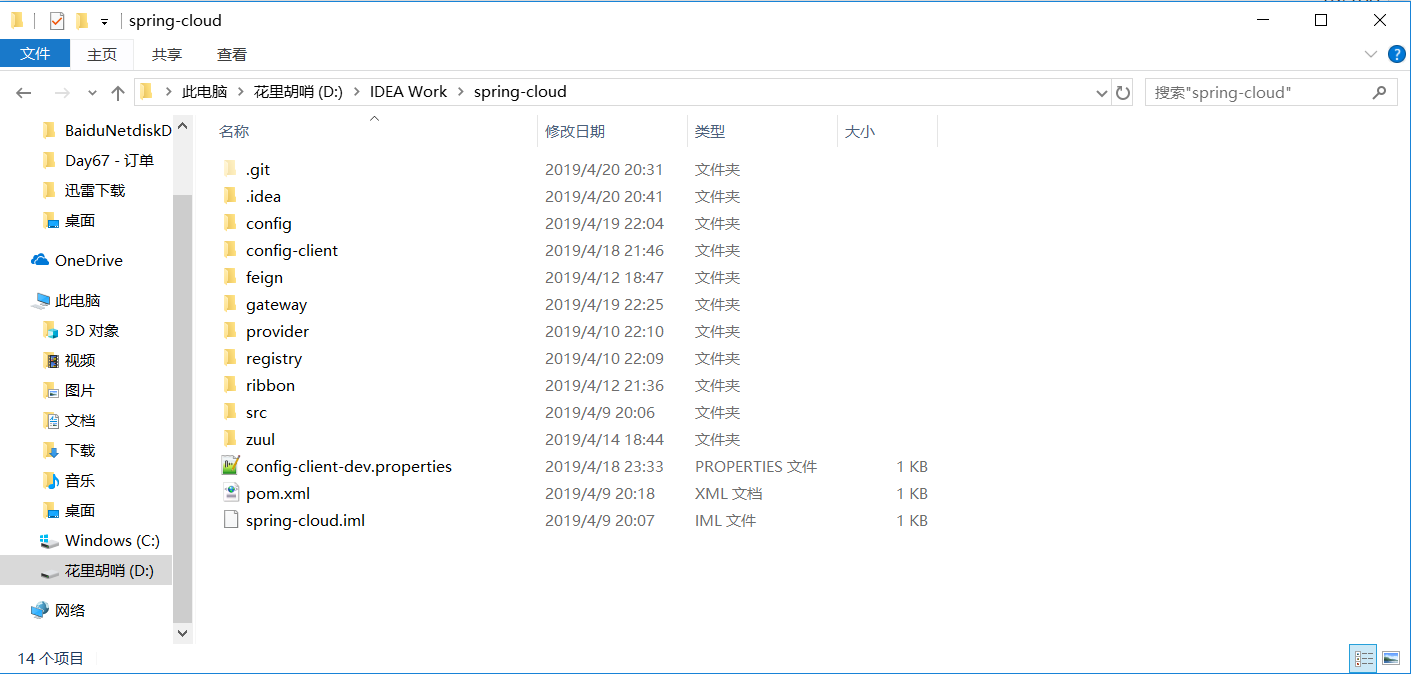The image size is (1411, 674).
Task: Click the config folder icon
Action: pyautogui.click(x=230, y=224)
